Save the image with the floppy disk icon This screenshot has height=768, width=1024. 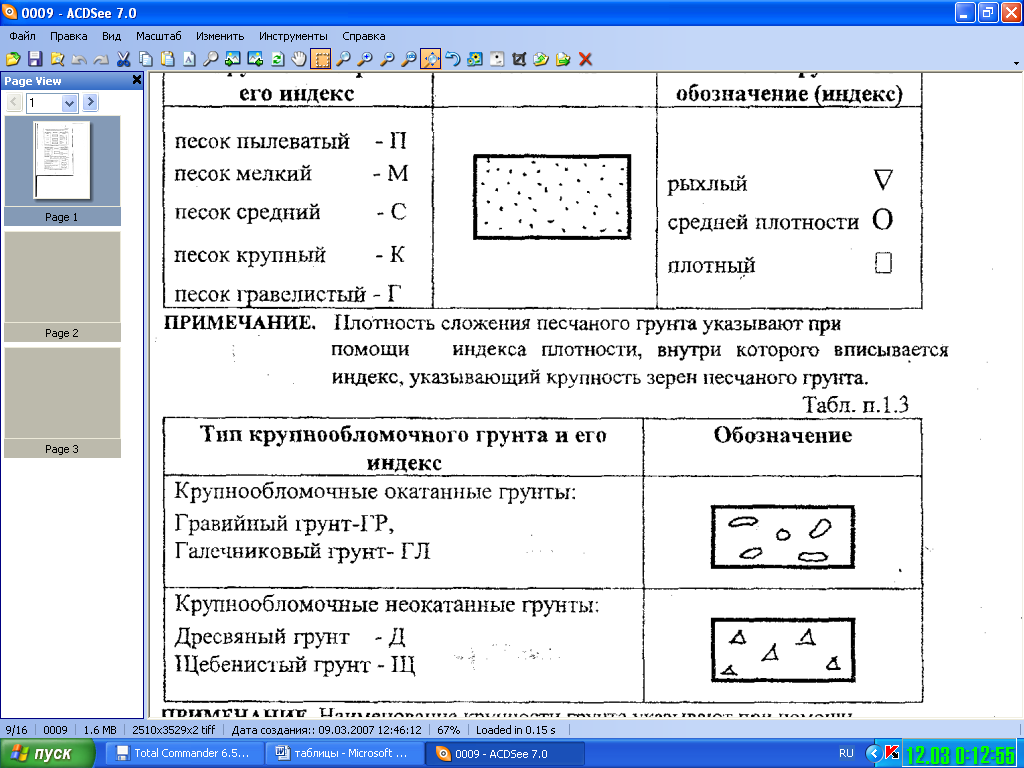[x=35, y=59]
